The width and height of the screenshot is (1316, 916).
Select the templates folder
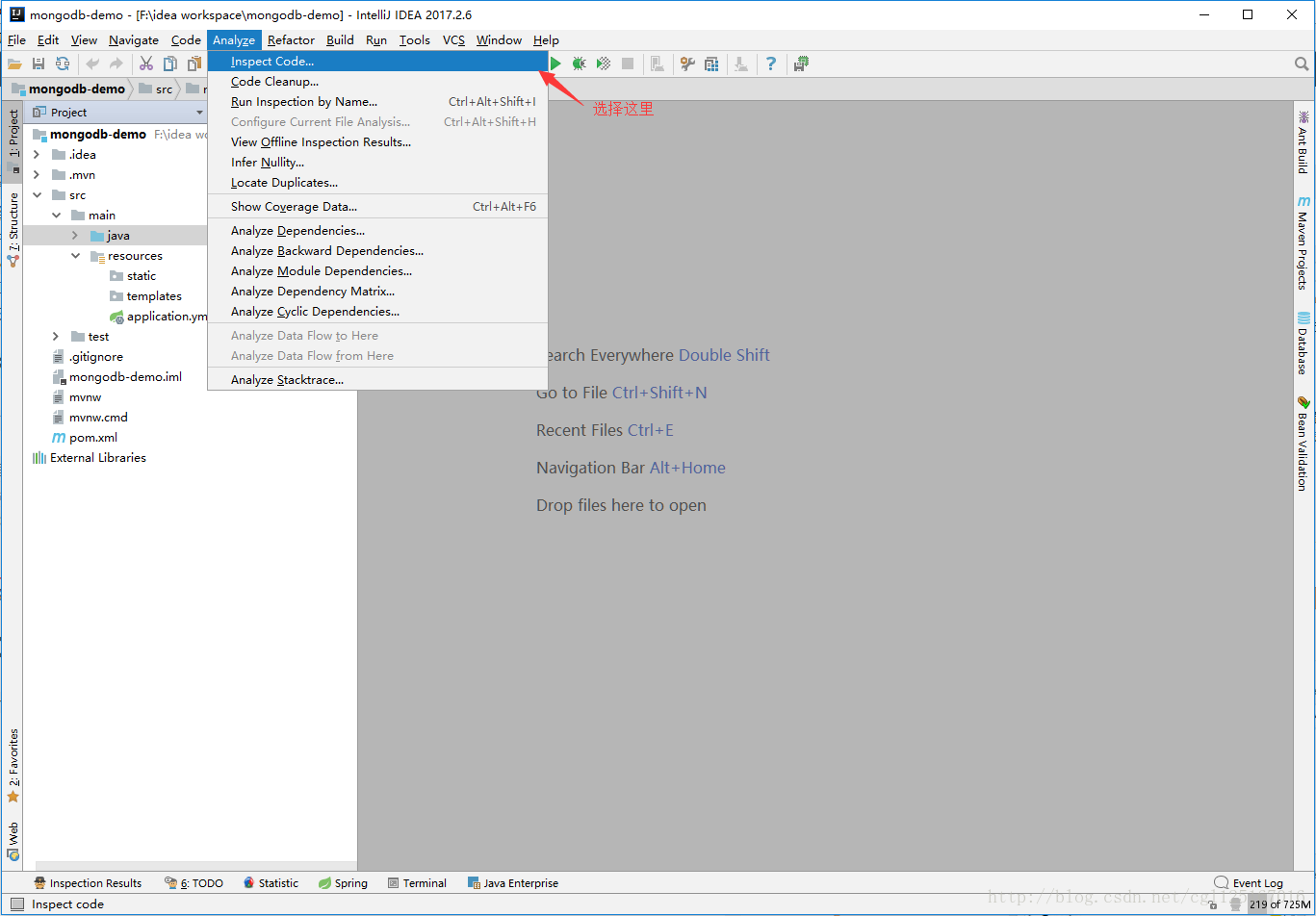pyautogui.click(x=145, y=296)
